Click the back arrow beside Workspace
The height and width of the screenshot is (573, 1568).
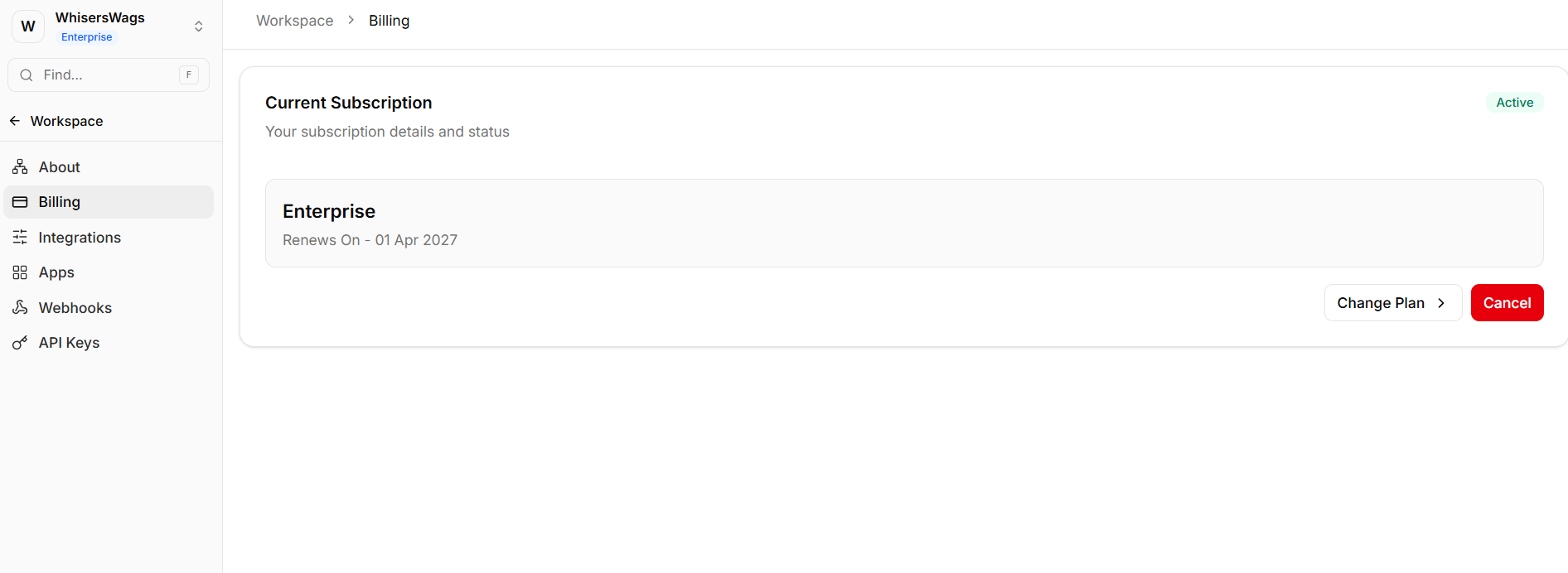15,121
